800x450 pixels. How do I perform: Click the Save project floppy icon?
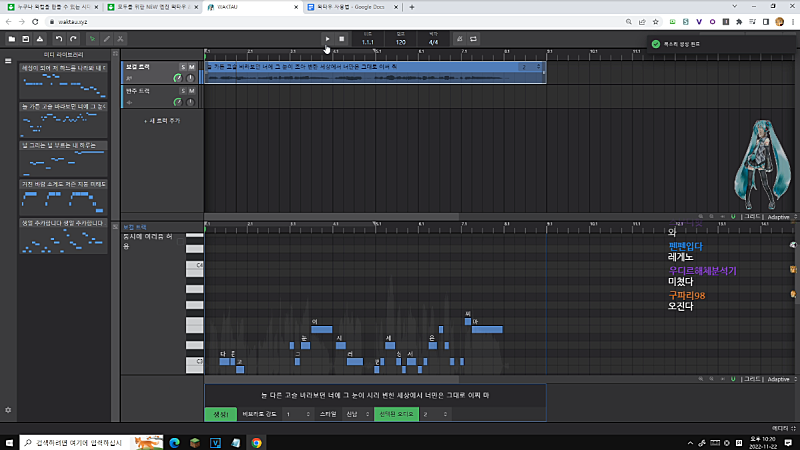(26, 39)
